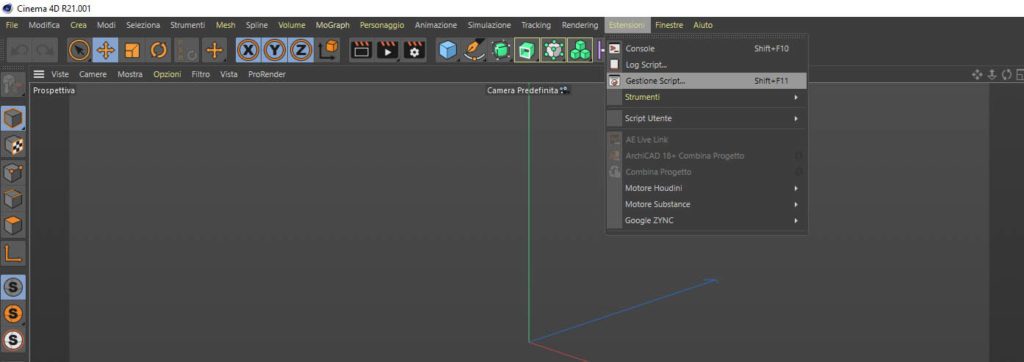Toggle Y axis lock
The width and height of the screenshot is (1024, 362).
pos(274,50)
